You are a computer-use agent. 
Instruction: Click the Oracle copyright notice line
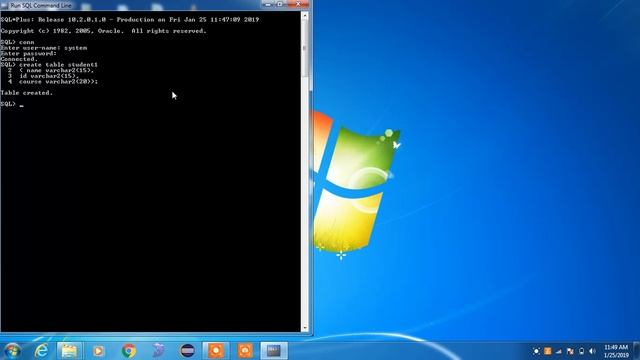point(104,31)
